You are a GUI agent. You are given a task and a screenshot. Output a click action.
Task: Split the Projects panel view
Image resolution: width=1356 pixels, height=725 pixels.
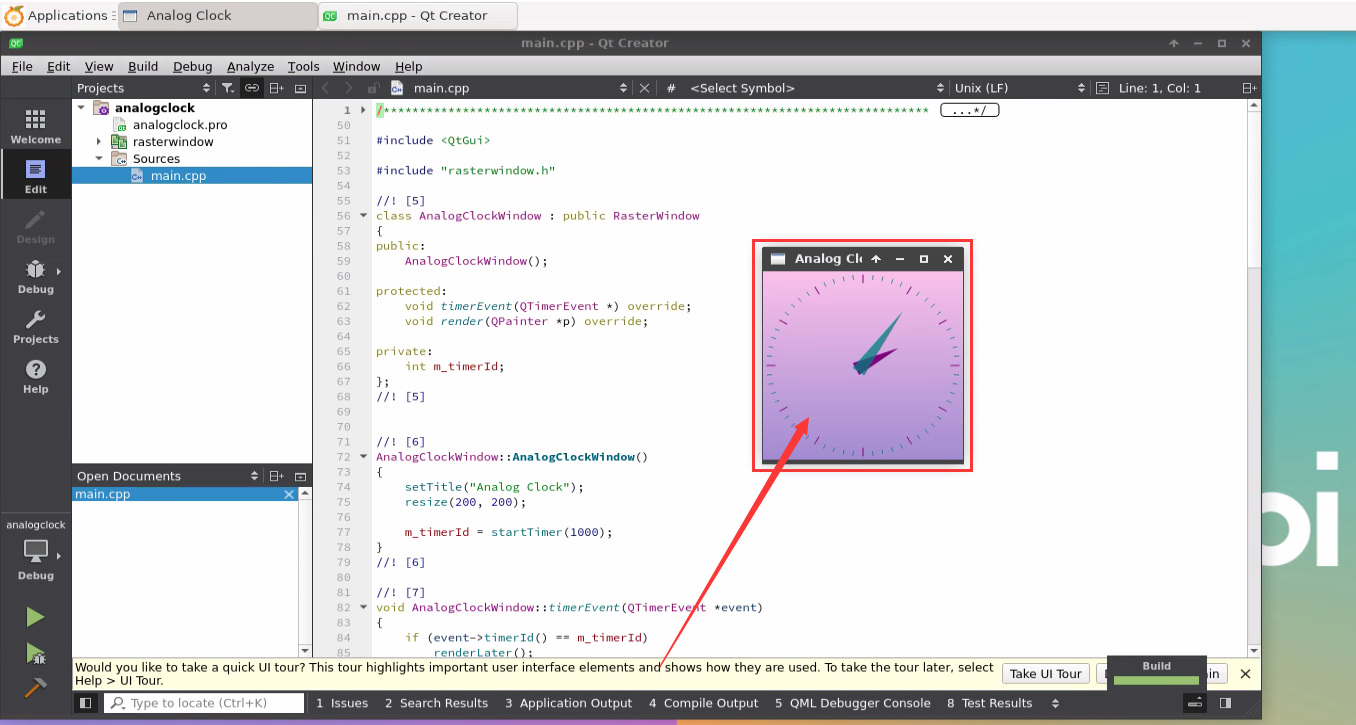(x=277, y=88)
